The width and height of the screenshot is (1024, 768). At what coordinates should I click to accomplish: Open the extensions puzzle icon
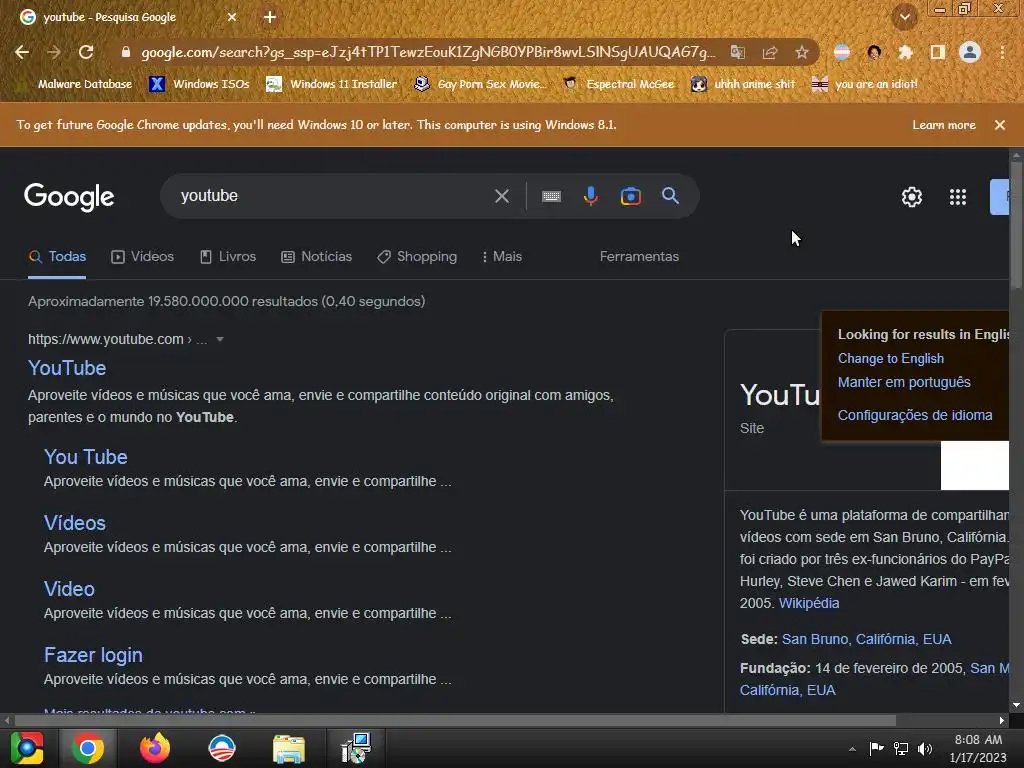tap(905, 52)
